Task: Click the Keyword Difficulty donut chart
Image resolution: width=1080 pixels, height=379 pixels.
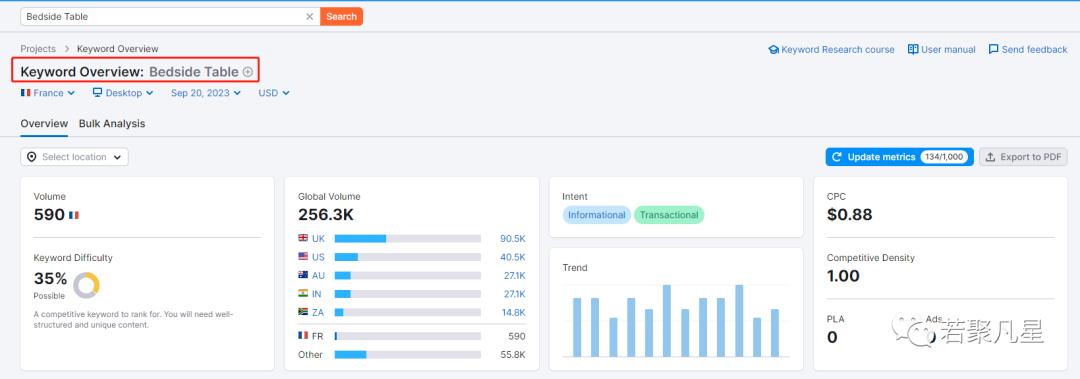Action: (x=87, y=285)
